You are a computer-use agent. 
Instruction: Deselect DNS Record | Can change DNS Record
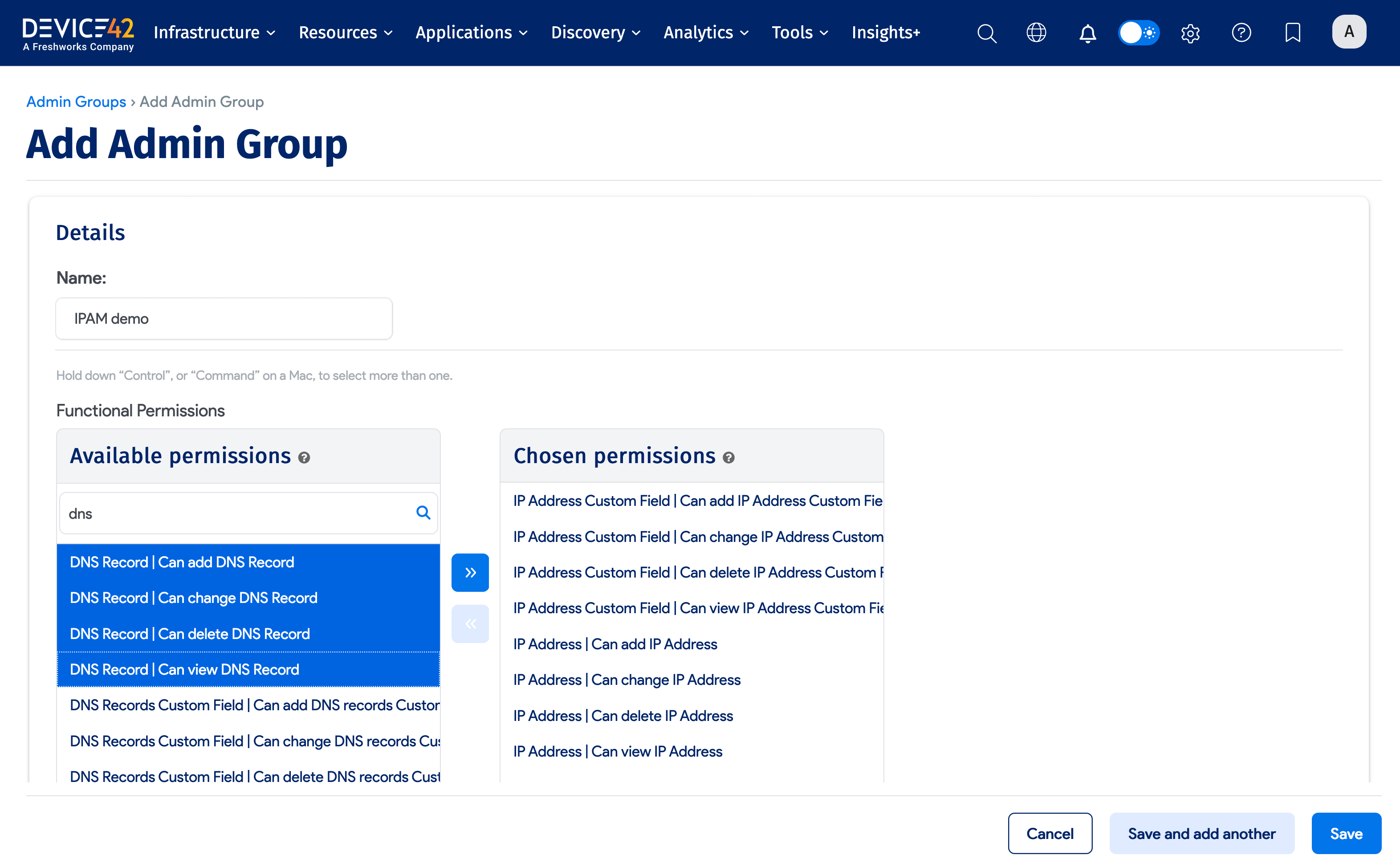193,598
